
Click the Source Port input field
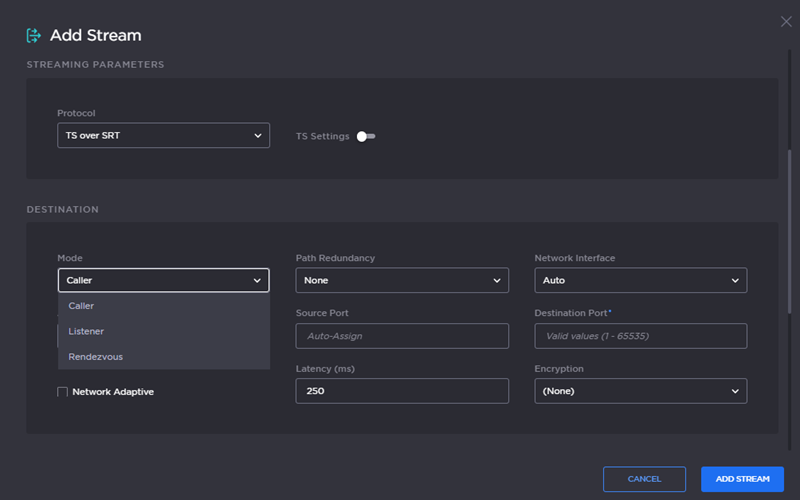402,336
